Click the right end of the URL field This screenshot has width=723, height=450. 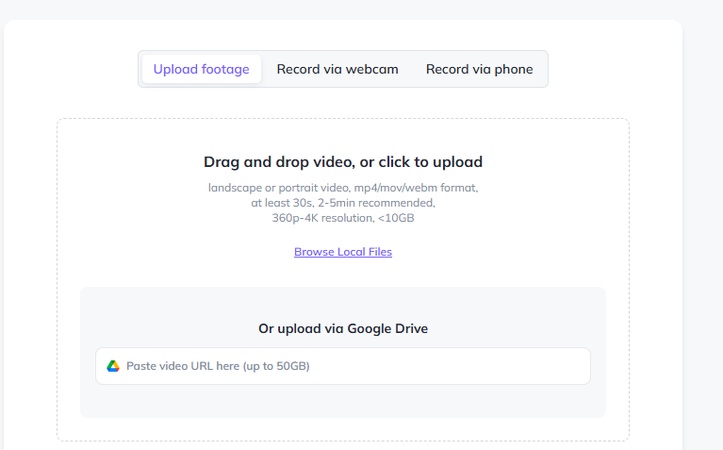[x=575, y=366]
